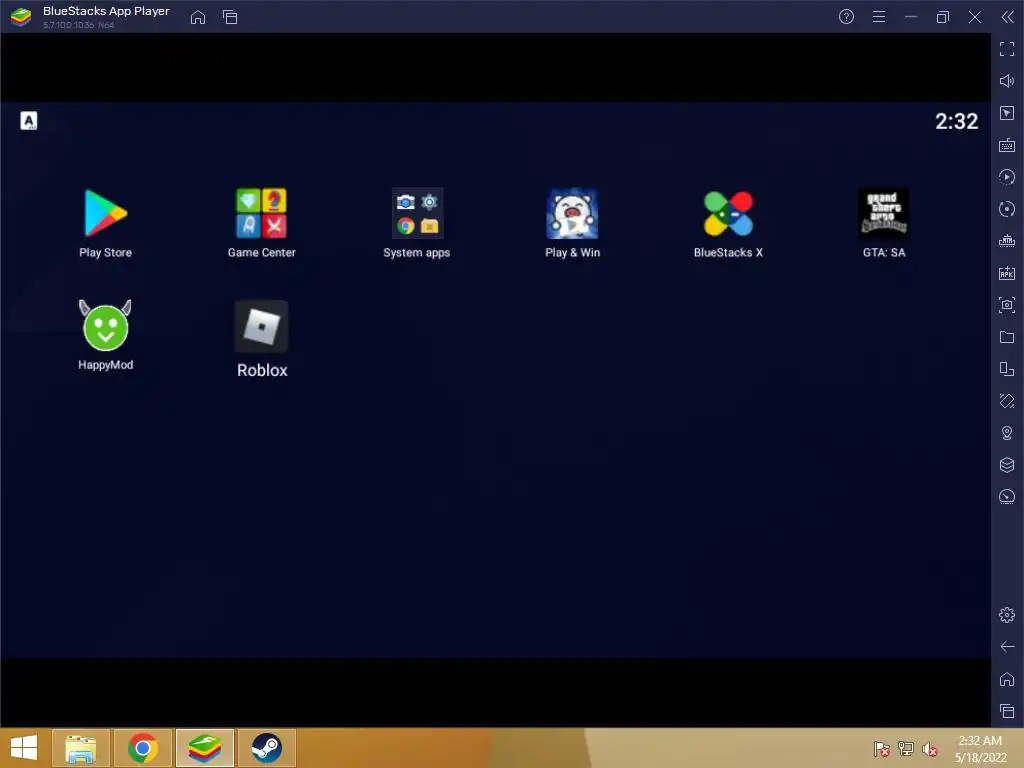Open Steam from taskbar
1024x768 pixels.
pyautogui.click(x=266, y=748)
